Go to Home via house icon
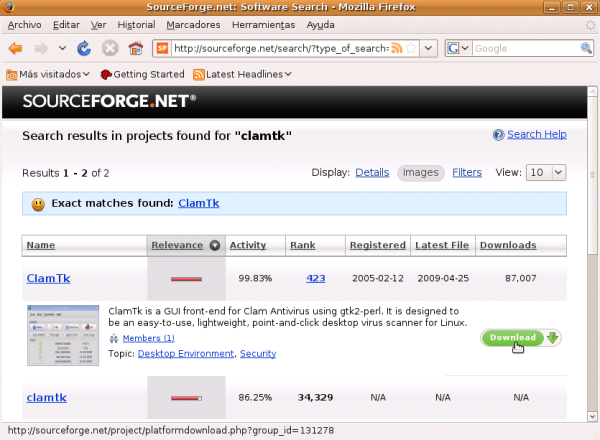 click(135, 48)
